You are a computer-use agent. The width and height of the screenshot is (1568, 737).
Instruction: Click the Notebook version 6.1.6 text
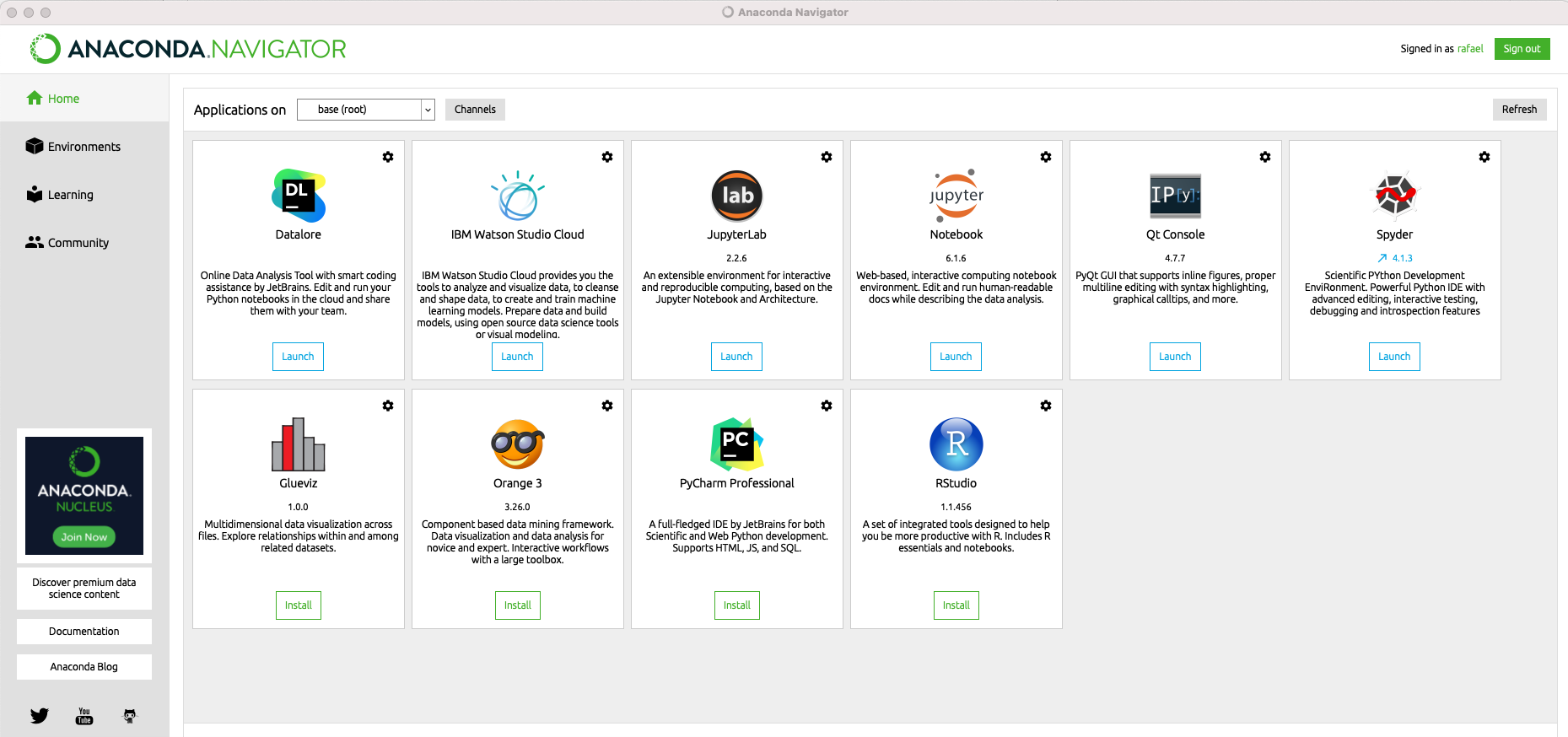(x=956, y=258)
